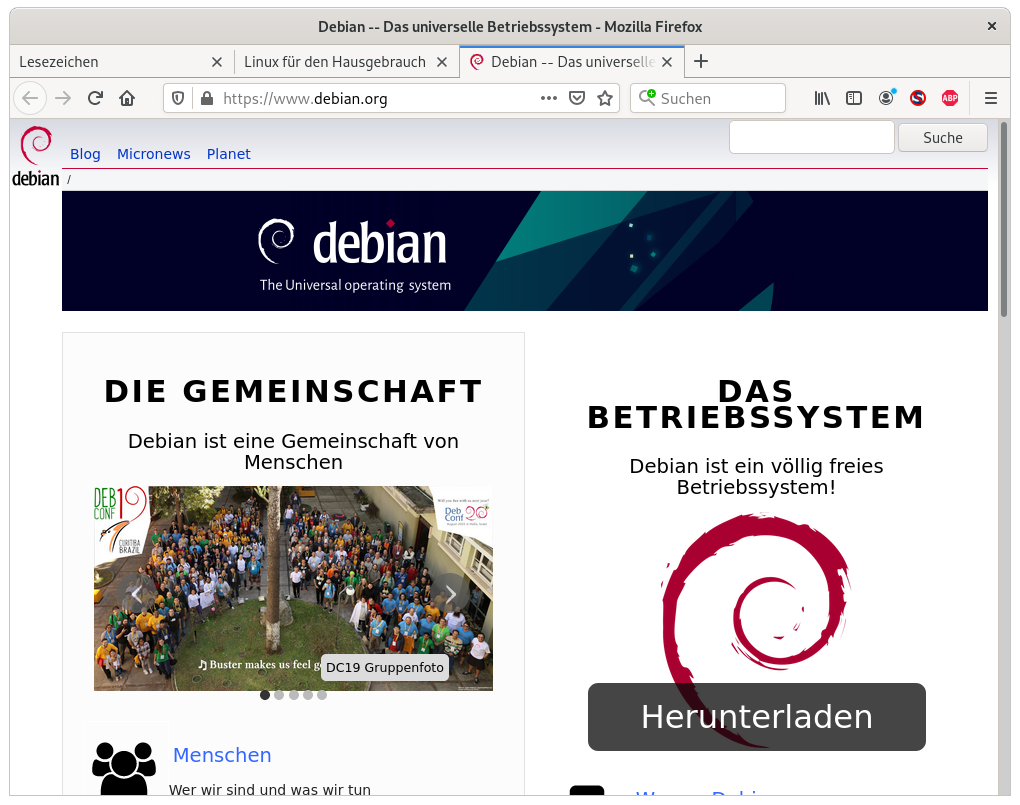Screen dimensions: 1020x805
Task: Click the Debian banner image
Action: tap(525, 251)
